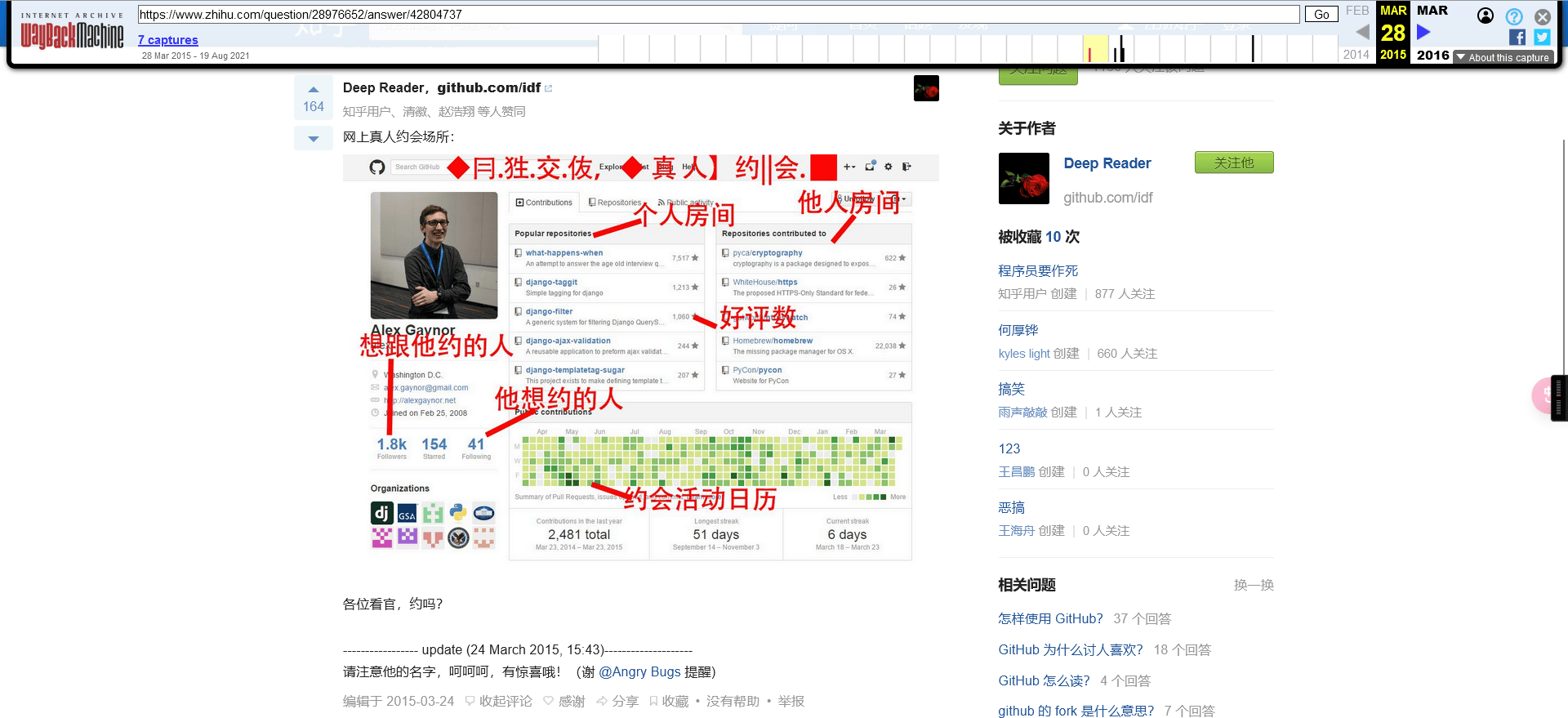Click the rose avatar under 关于作者
Screen dimensions: 1568x718
point(1024,178)
